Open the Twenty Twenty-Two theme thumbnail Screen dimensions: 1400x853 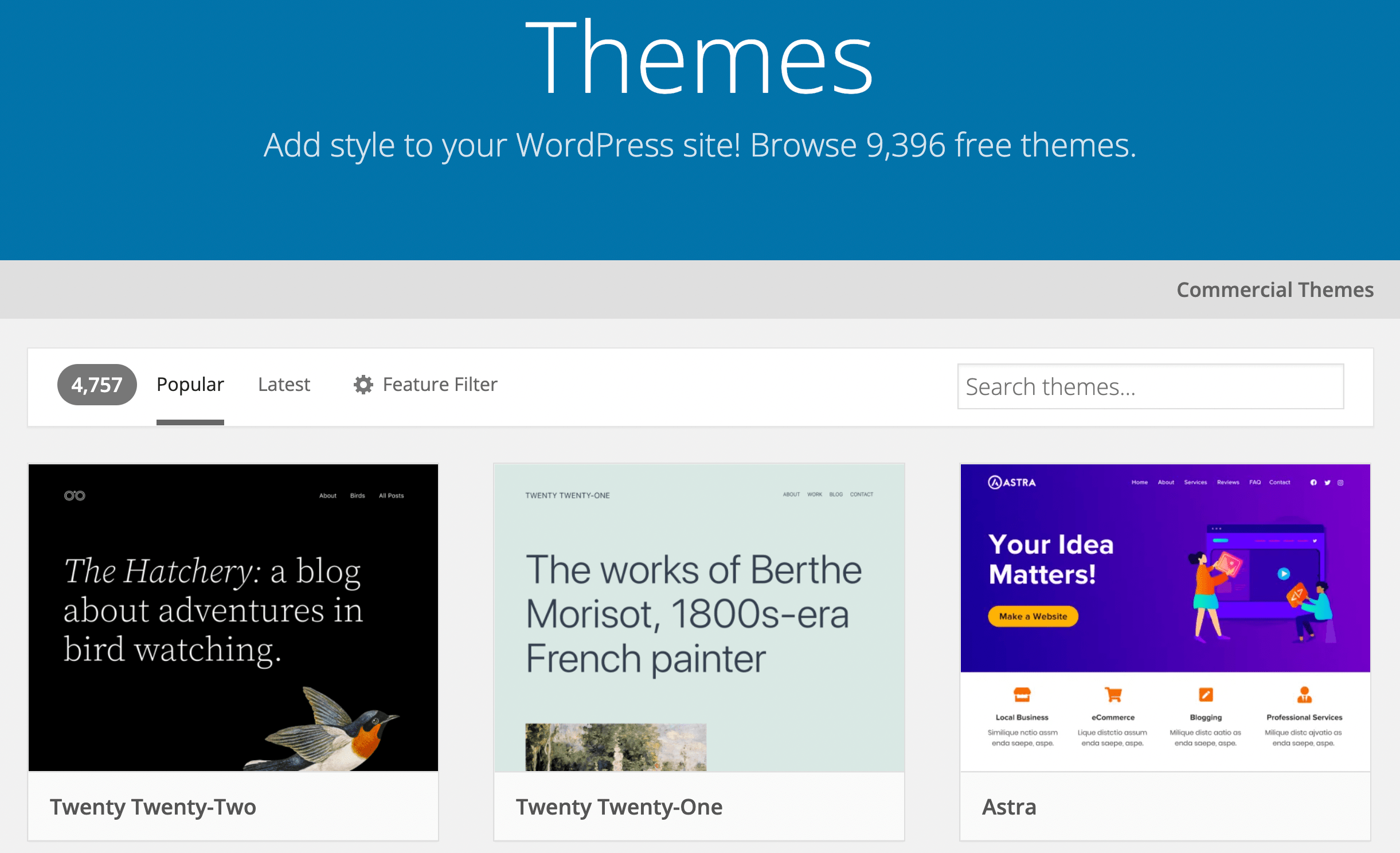pyautogui.click(x=233, y=617)
